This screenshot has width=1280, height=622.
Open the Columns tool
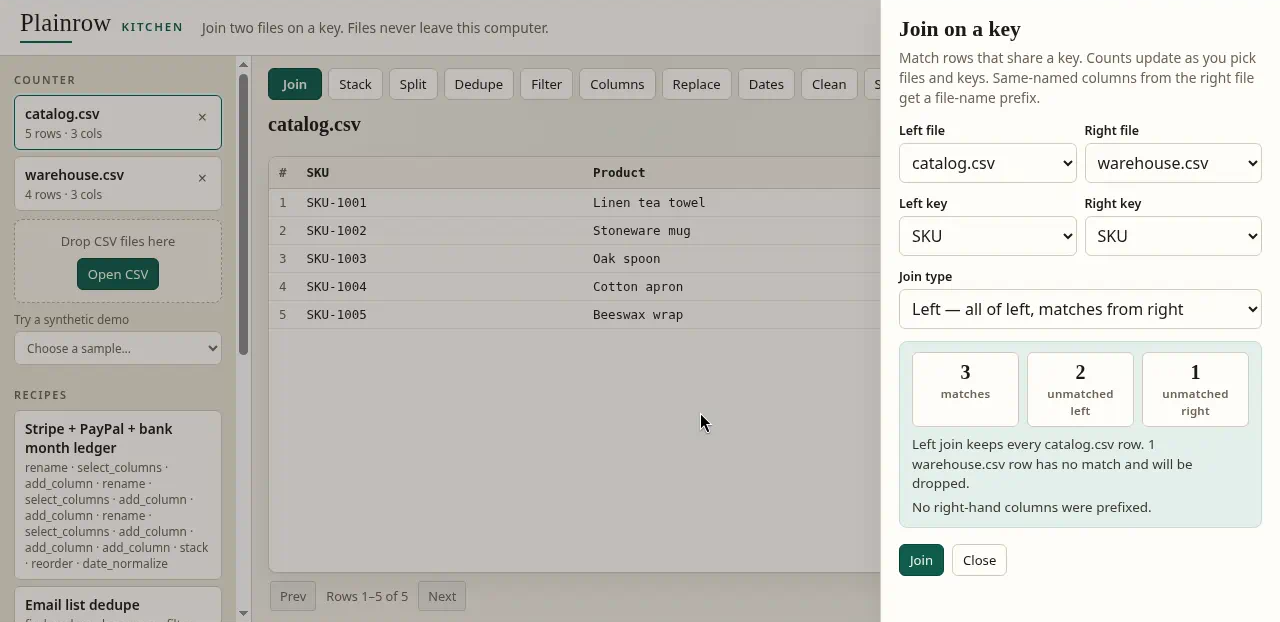click(x=617, y=84)
